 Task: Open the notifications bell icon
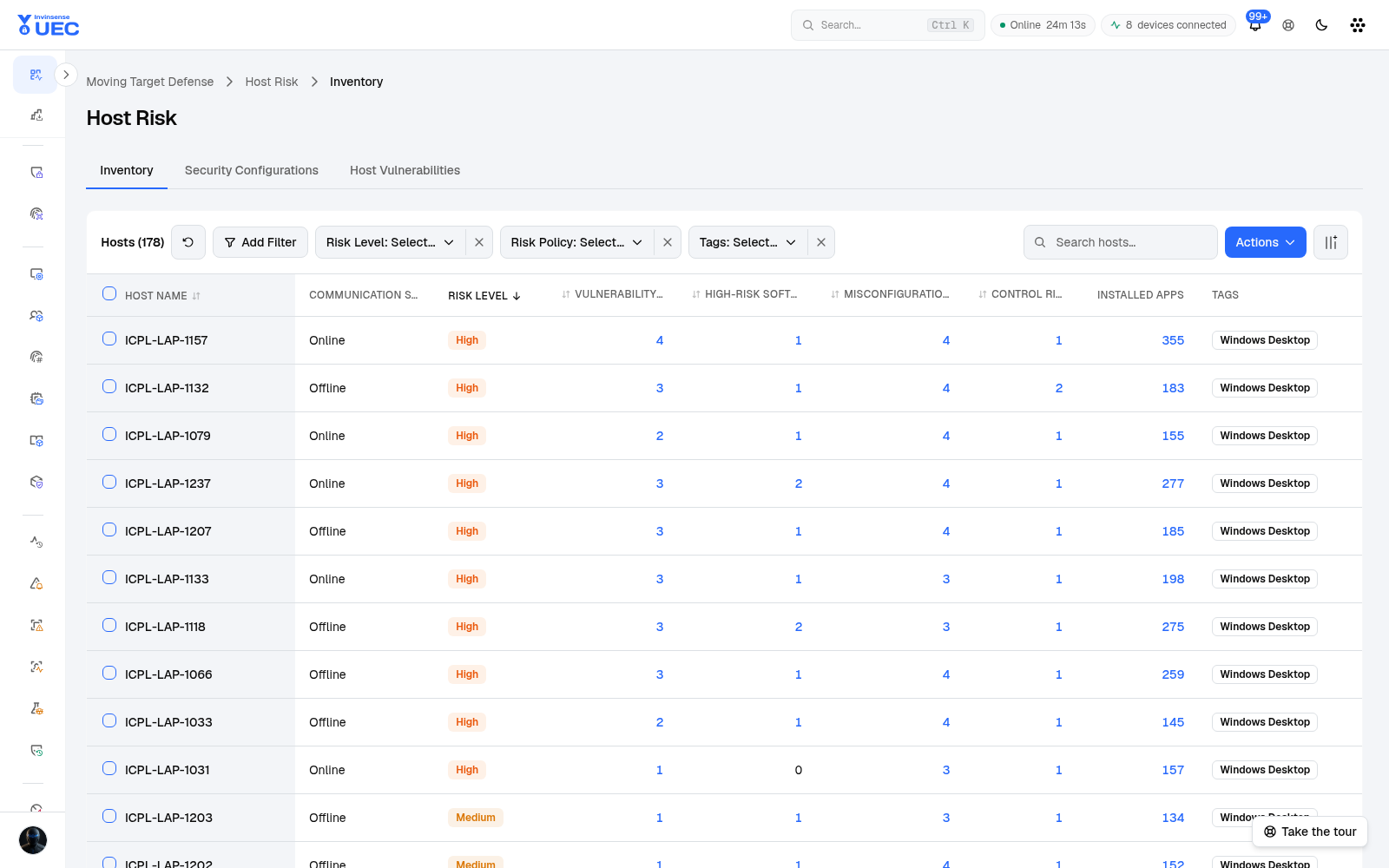pyautogui.click(x=1255, y=25)
